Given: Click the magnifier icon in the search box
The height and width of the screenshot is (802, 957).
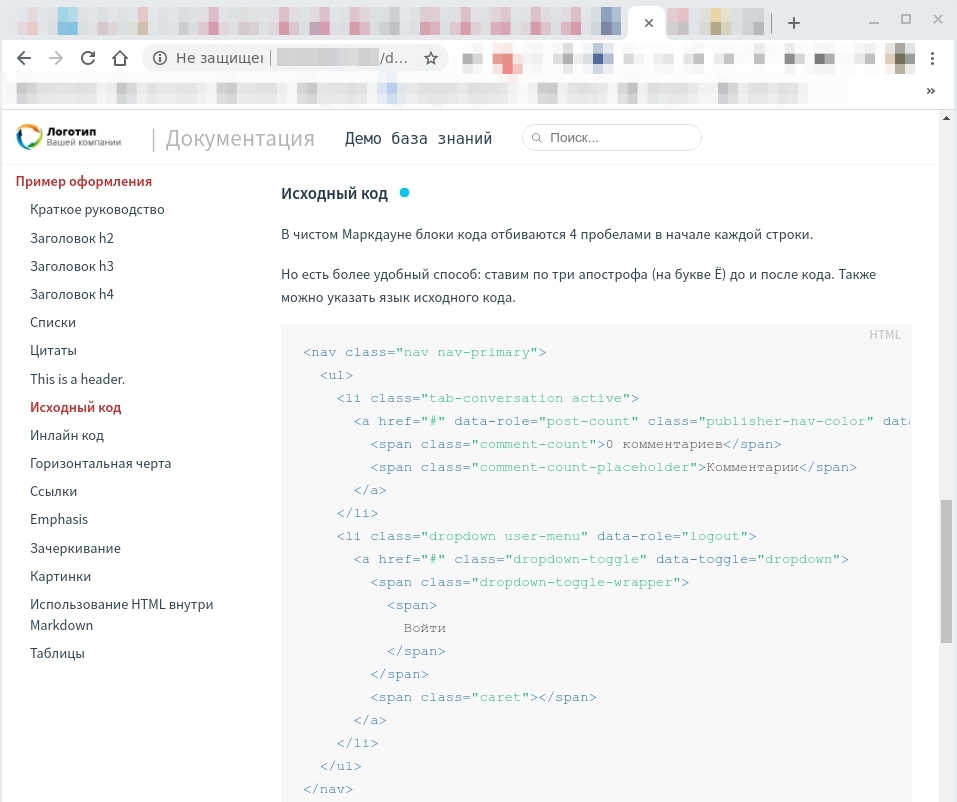Looking at the screenshot, I should [x=538, y=137].
